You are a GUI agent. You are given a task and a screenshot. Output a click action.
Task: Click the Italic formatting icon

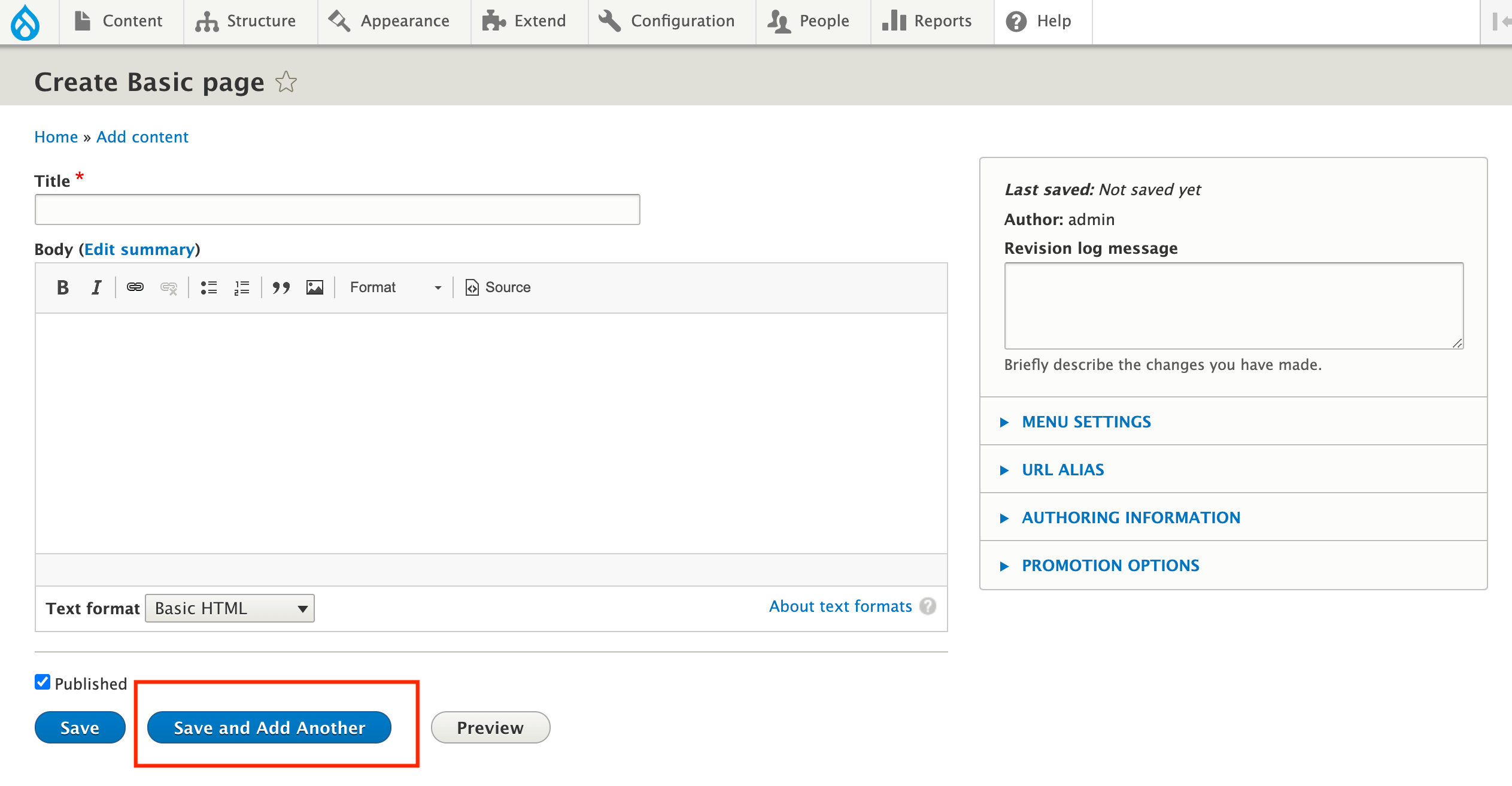click(96, 287)
